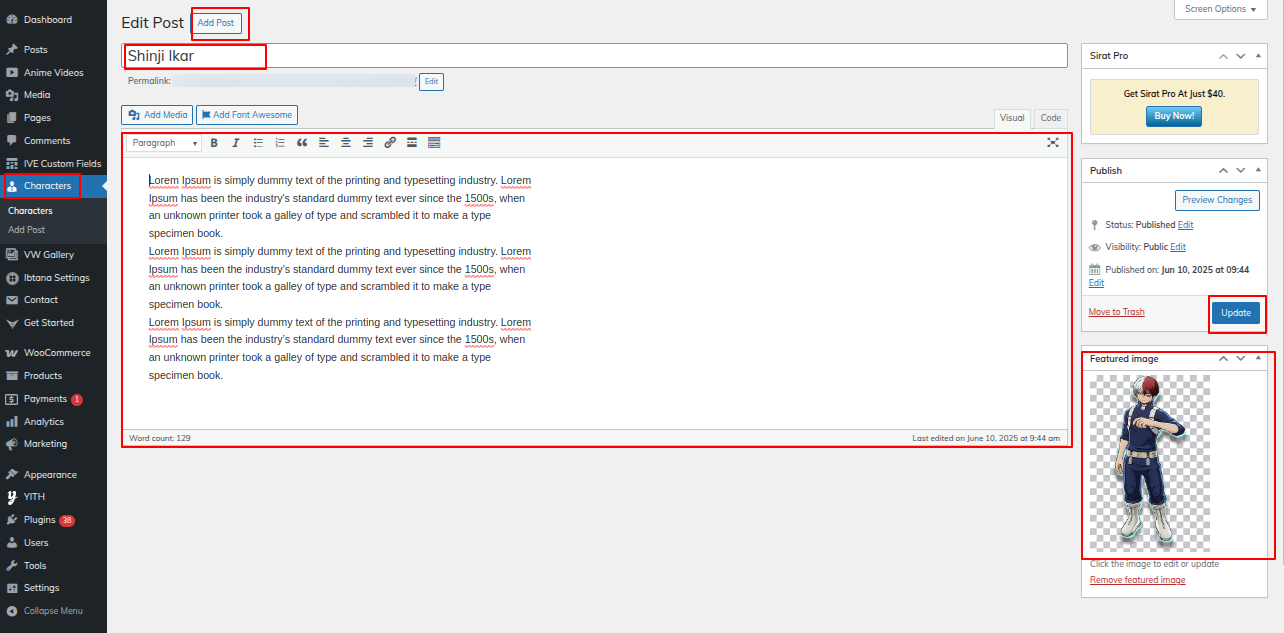Viewport: 1284px width, 633px height.
Task: Insert a numbered list
Action: (x=280, y=143)
